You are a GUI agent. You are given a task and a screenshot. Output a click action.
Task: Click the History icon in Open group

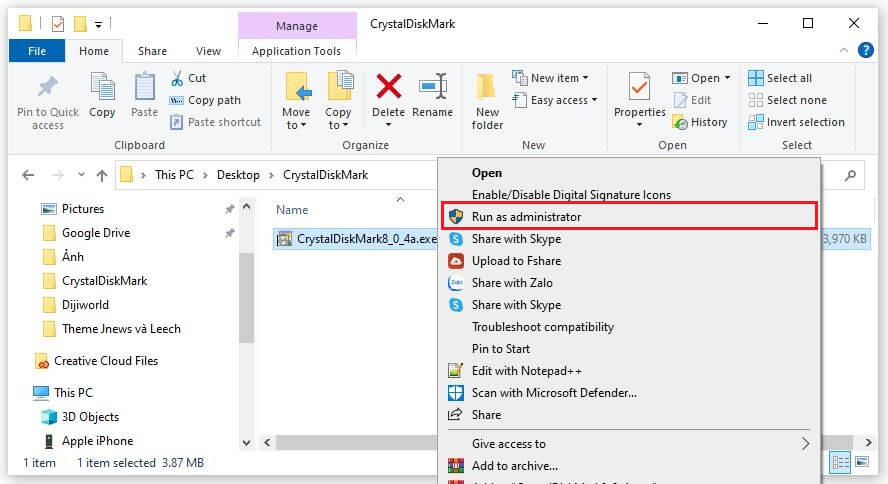(x=680, y=122)
